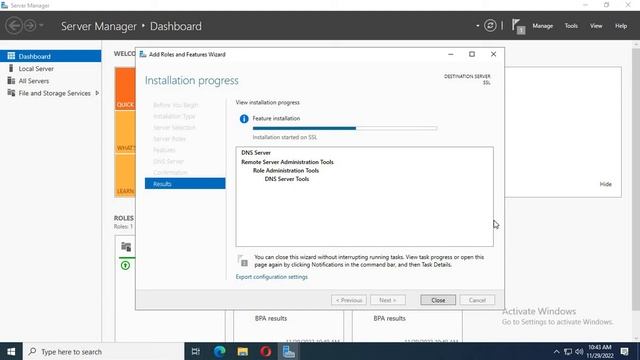Image resolution: width=640 pixels, height=360 pixels.
Task: Click the Server Manager forward arrow
Action: point(30,26)
